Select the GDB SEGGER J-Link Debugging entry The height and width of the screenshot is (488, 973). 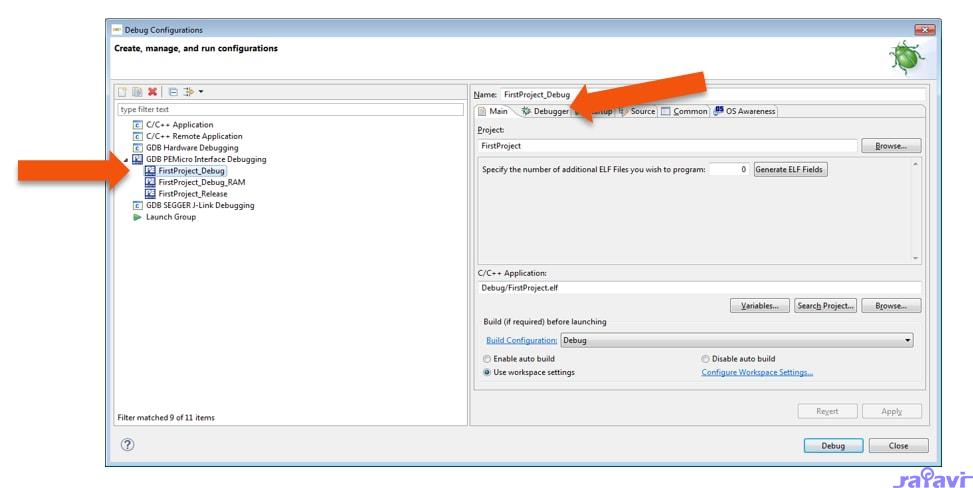[199, 205]
